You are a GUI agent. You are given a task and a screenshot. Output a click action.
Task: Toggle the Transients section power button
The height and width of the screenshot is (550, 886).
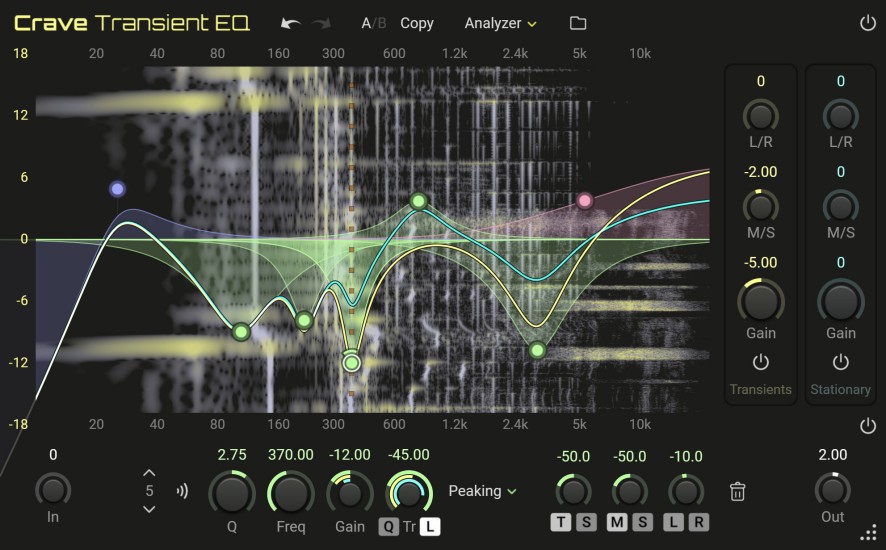tap(761, 362)
